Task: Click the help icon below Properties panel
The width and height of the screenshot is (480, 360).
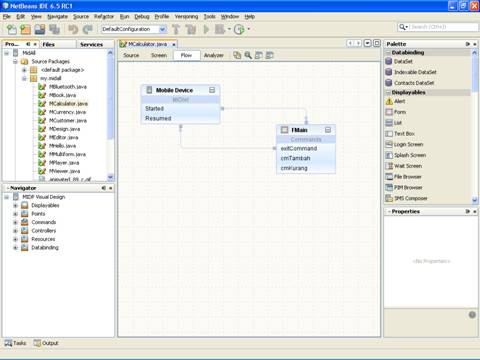Action: click(472, 315)
